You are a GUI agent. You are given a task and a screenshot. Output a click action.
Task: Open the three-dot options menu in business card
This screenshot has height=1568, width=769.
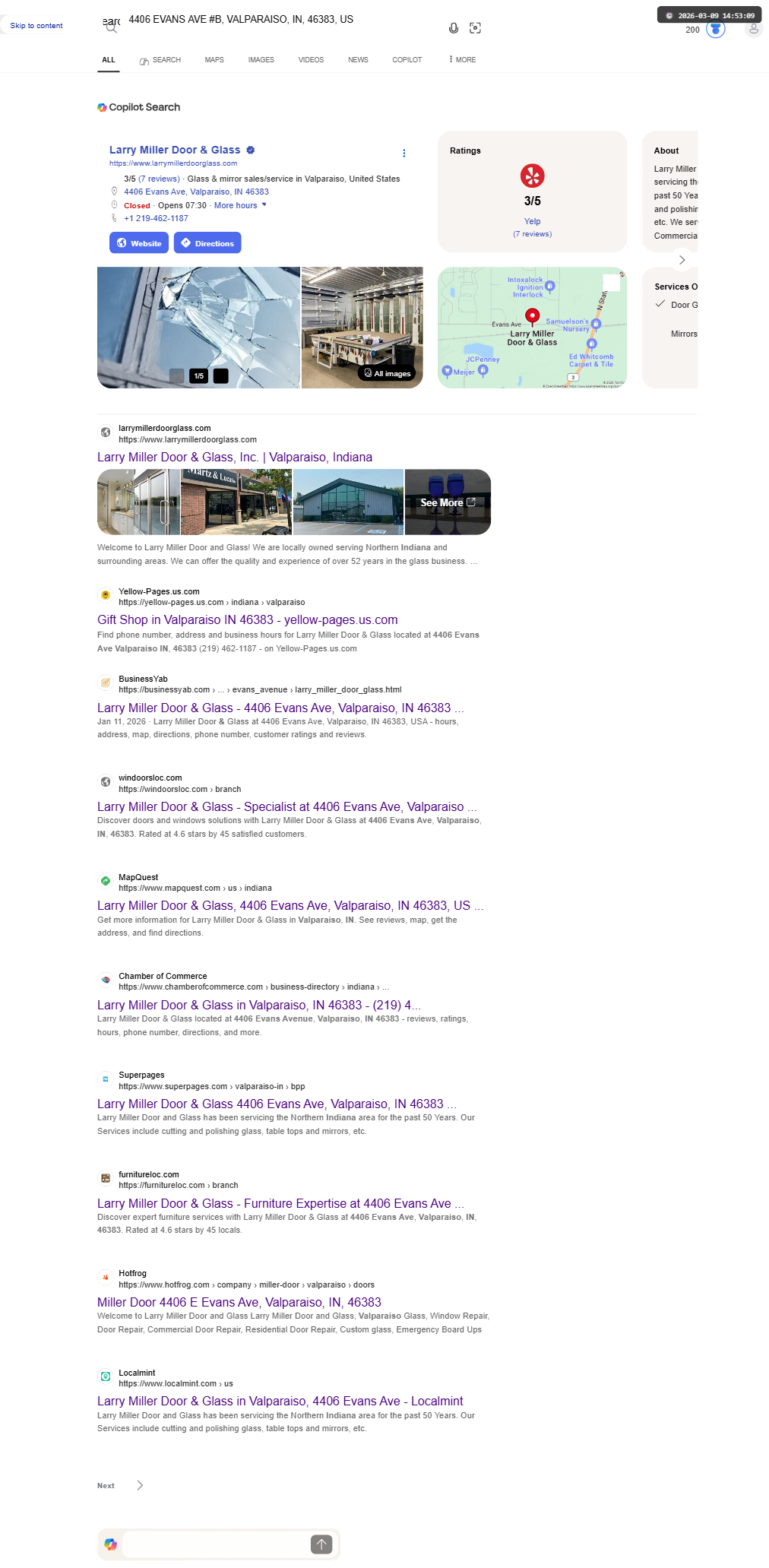403,154
